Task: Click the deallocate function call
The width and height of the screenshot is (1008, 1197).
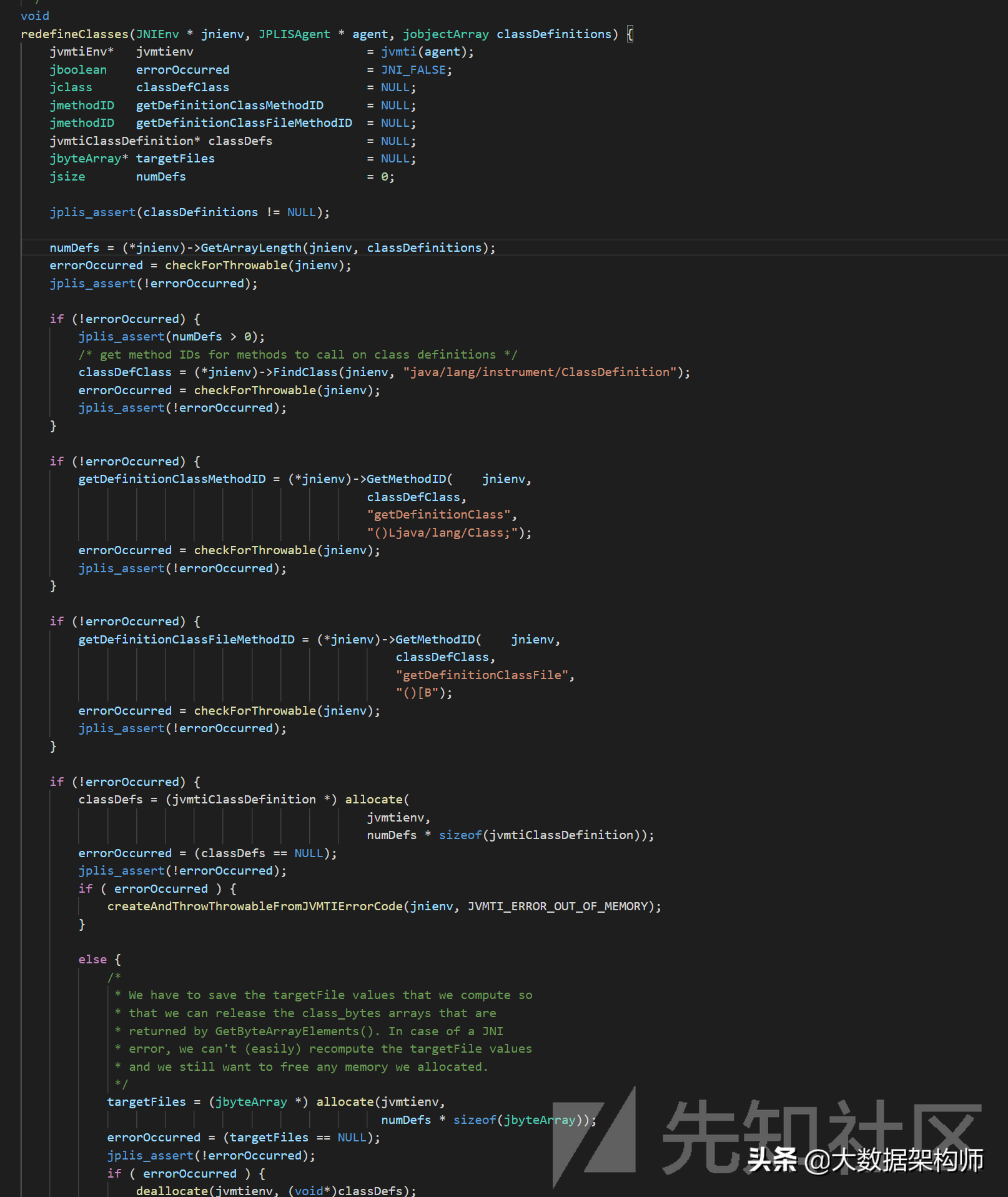Action: tap(172, 1191)
